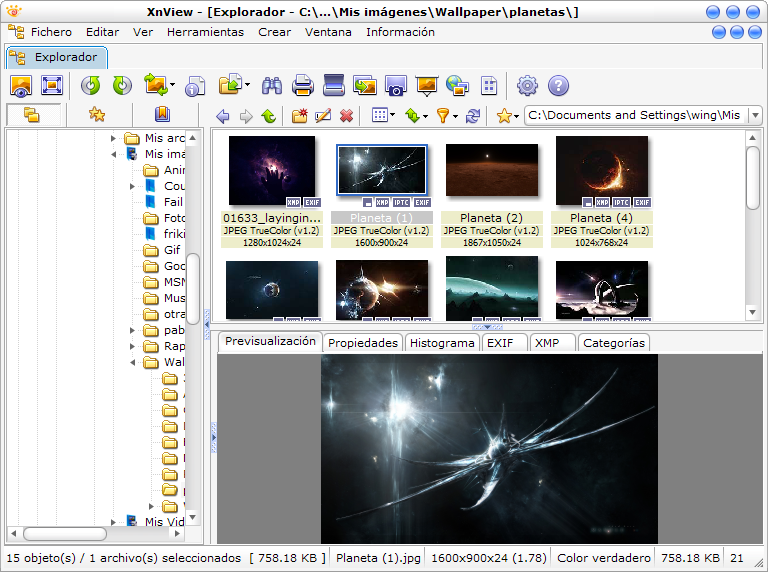Select the Planeta (2) thumbnail
The width and height of the screenshot is (768, 572).
click(491, 170)
